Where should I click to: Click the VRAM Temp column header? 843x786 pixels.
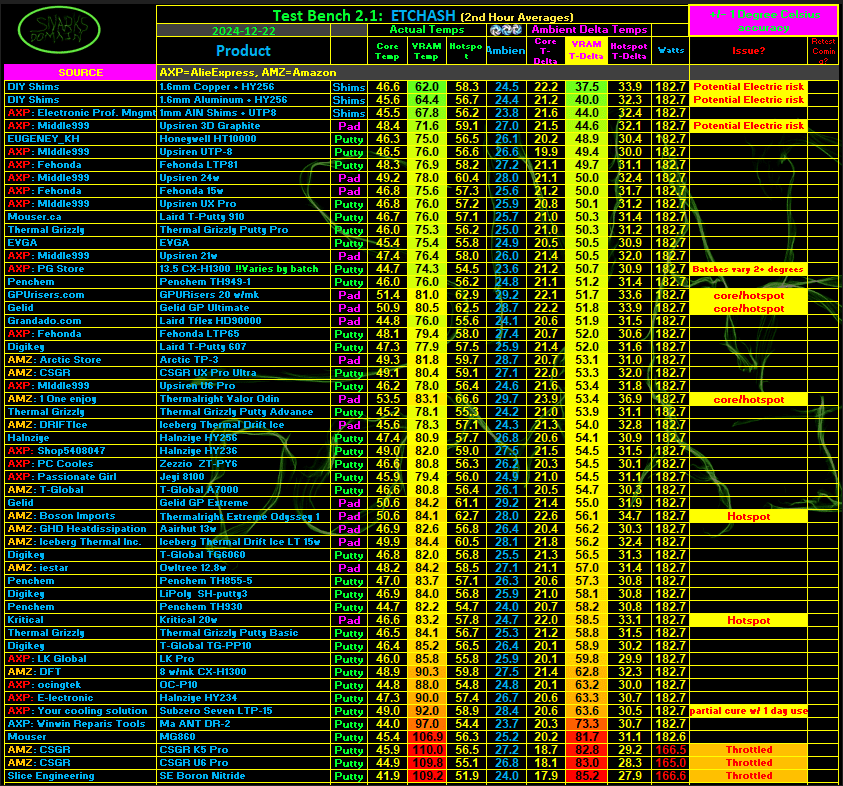[x=427, y=51]
